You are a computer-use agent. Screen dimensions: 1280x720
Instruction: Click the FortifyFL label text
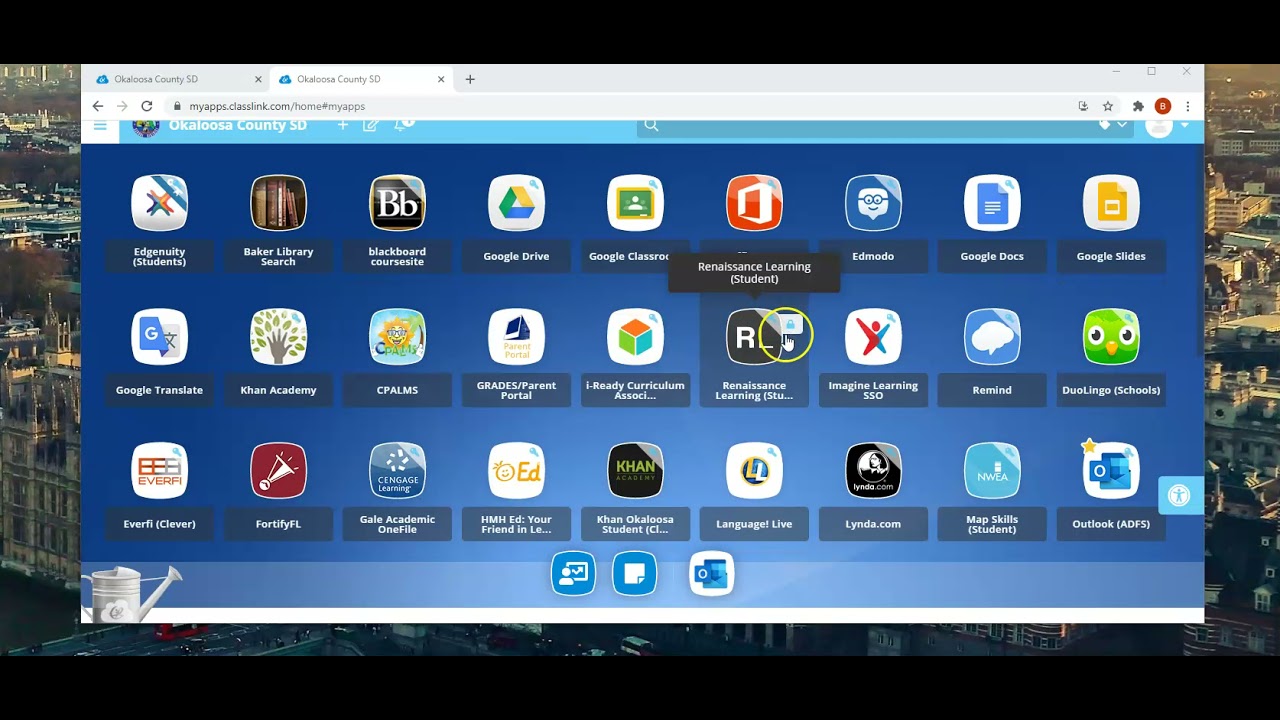pos(278,524)
